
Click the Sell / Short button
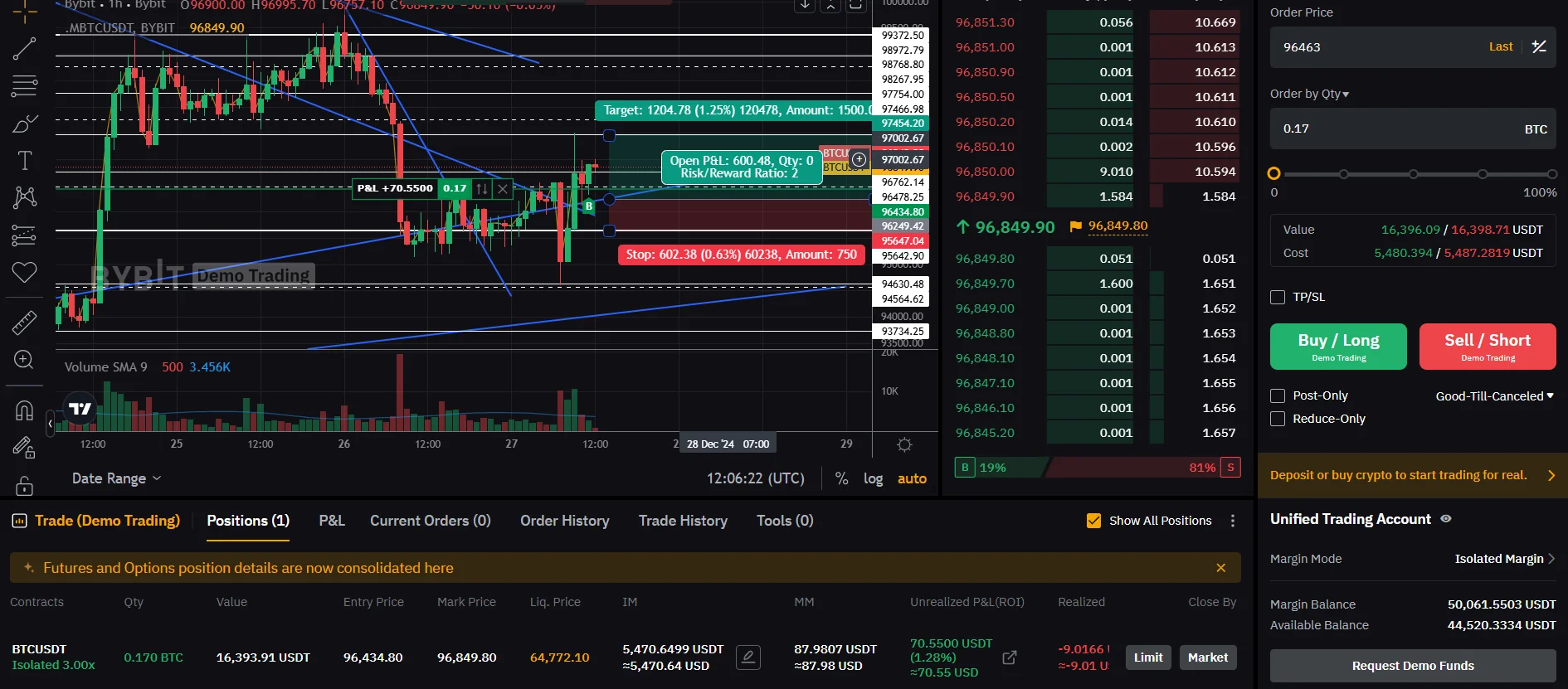pyautogui.click(x=1488, y=347)
